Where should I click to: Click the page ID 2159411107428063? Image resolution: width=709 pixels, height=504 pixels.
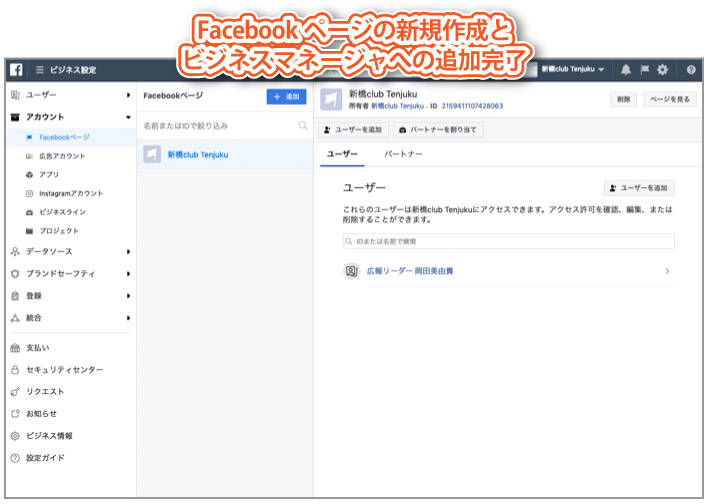pos(472,106)
